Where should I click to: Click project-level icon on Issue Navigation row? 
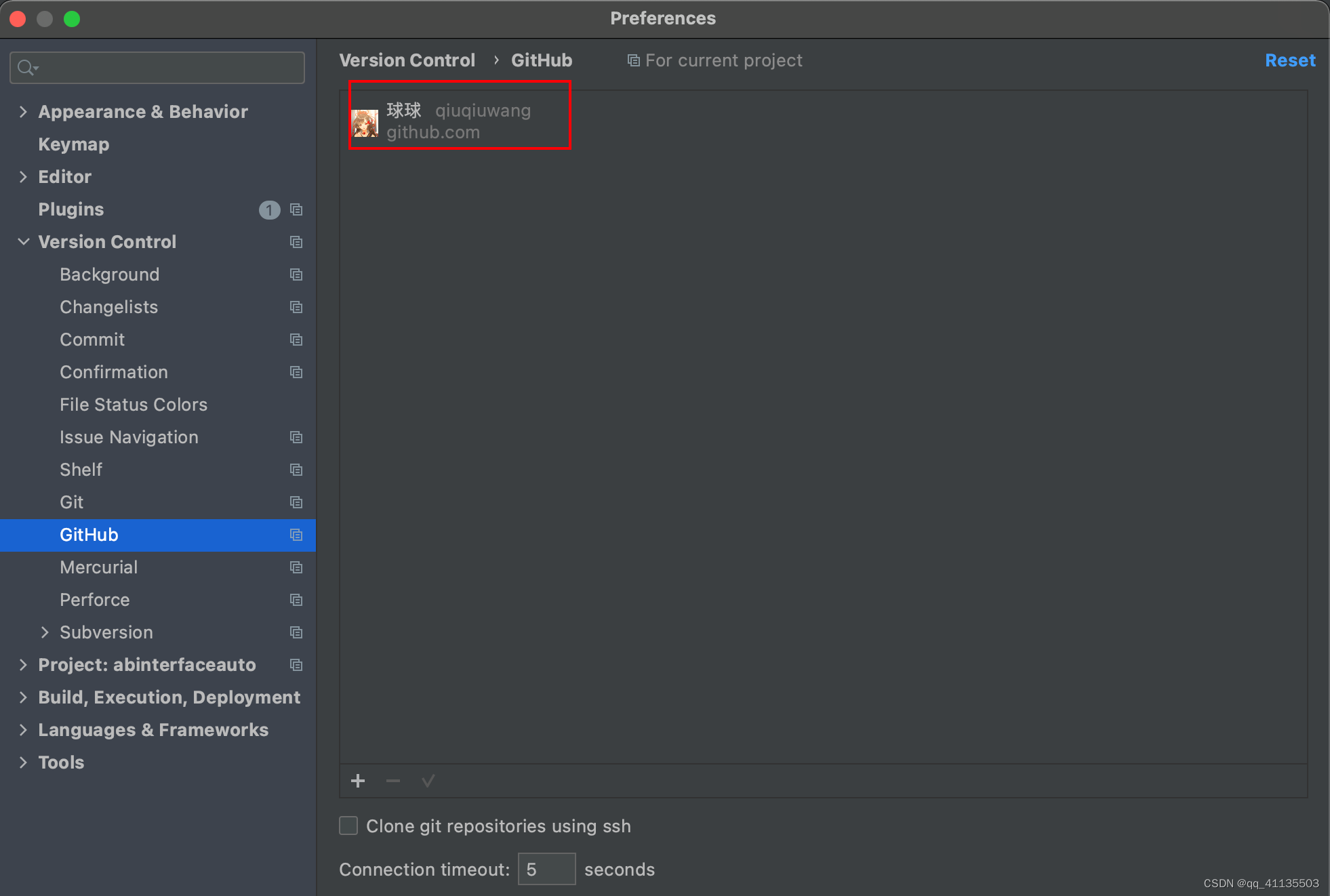click(x=296, y=437)
